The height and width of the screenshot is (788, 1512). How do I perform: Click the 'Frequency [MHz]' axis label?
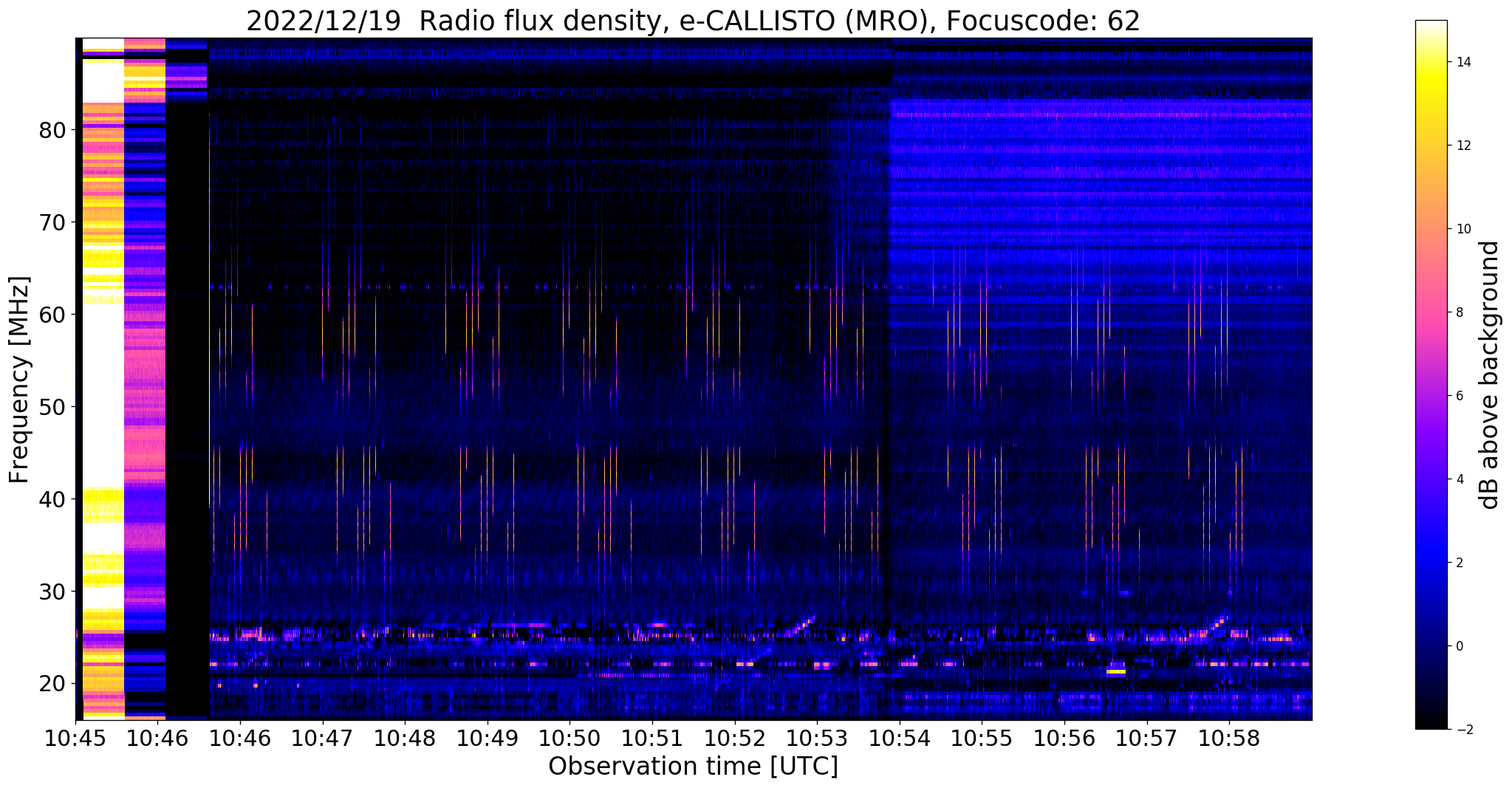tap(20, 380)
